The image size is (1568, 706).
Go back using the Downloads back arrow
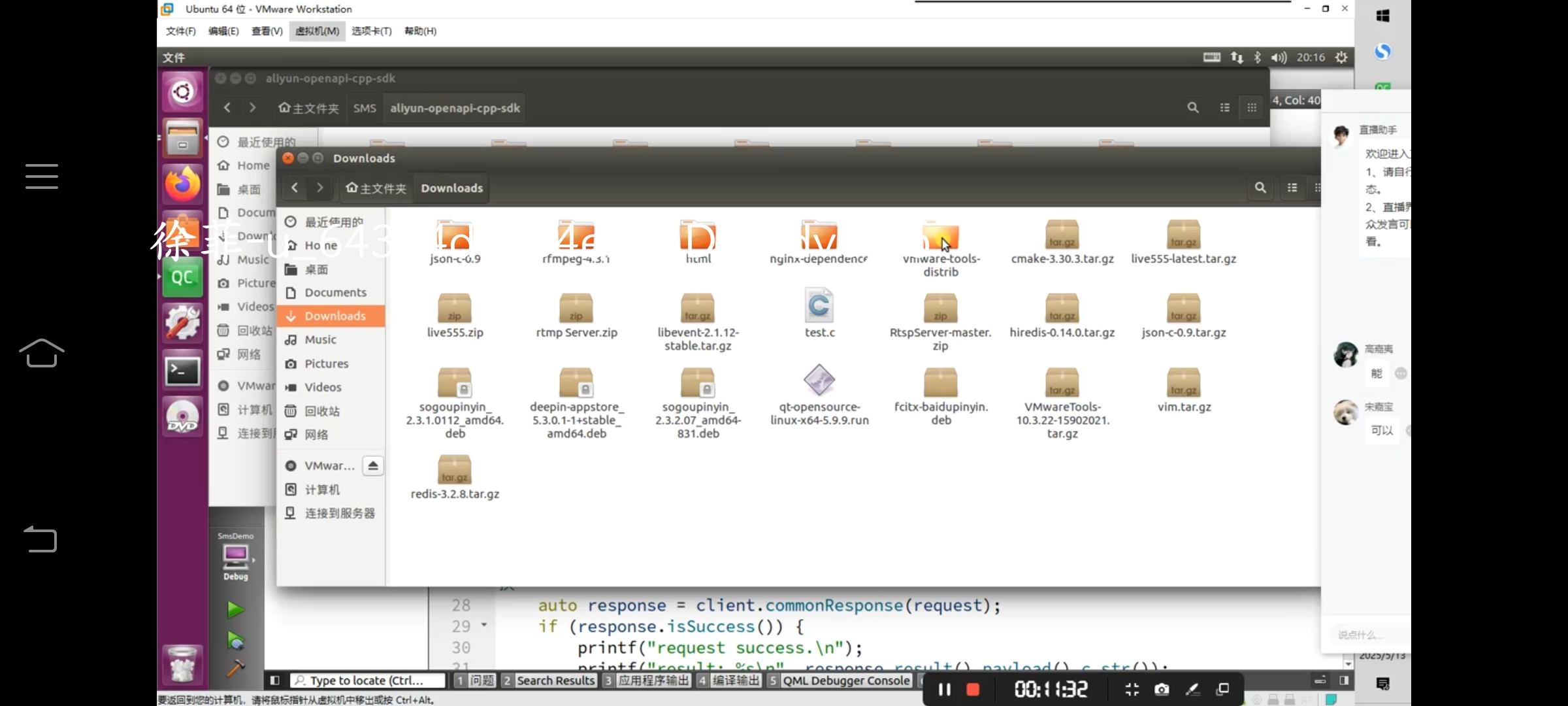(x=295, y=188)
